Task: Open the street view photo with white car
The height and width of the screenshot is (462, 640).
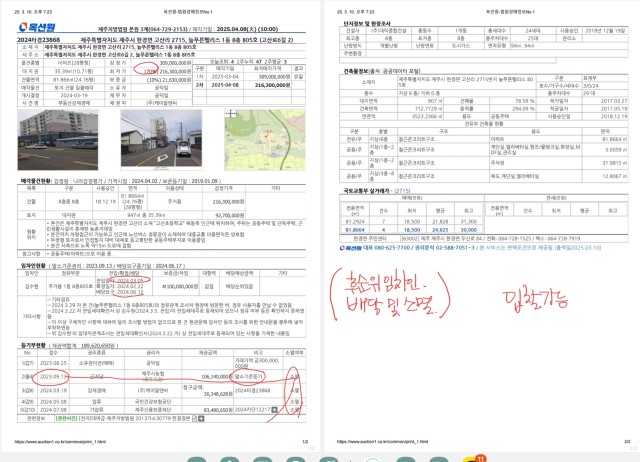Action: coord(161,139)
